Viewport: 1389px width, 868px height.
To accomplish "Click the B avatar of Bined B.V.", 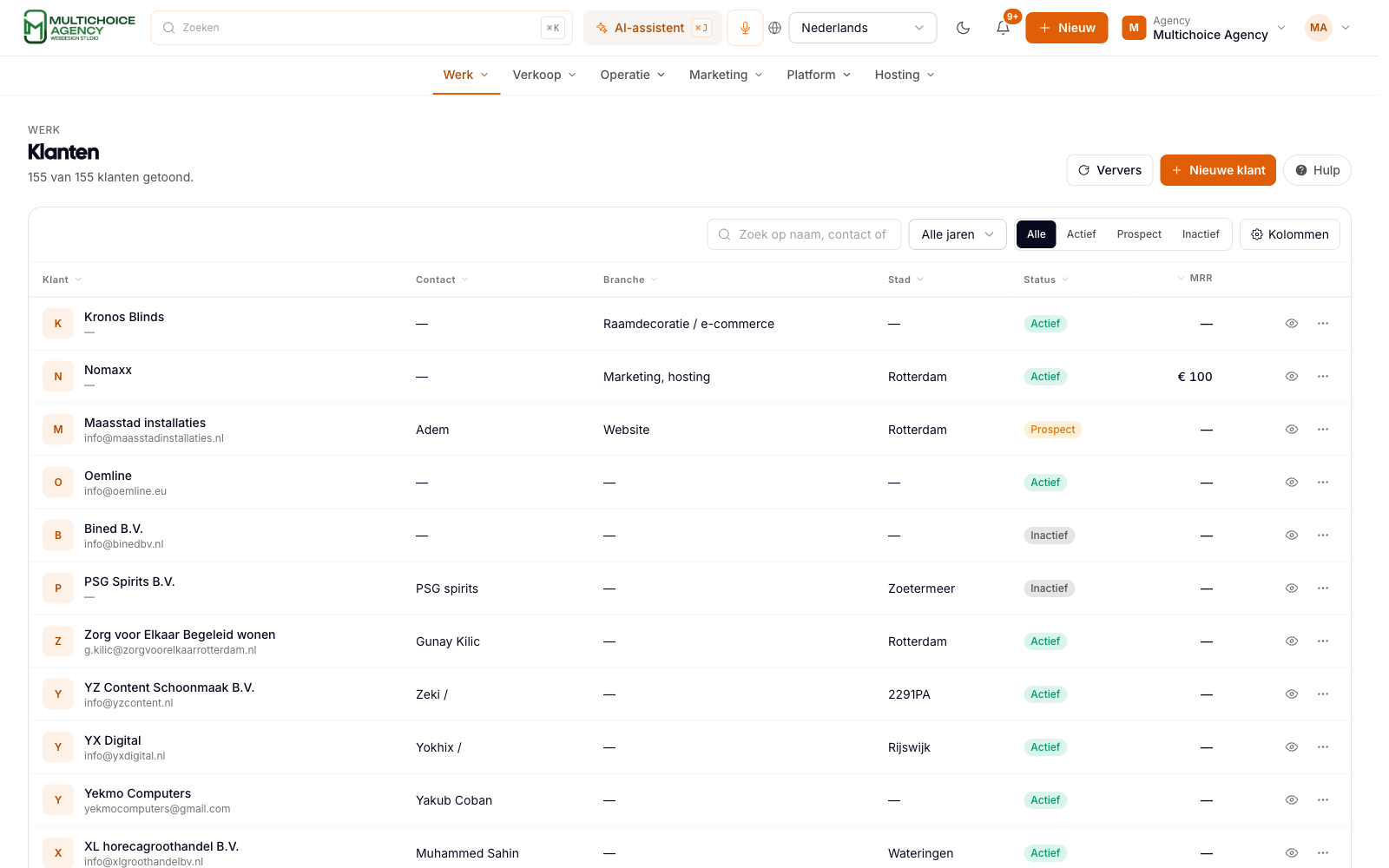I will [58, 536].
